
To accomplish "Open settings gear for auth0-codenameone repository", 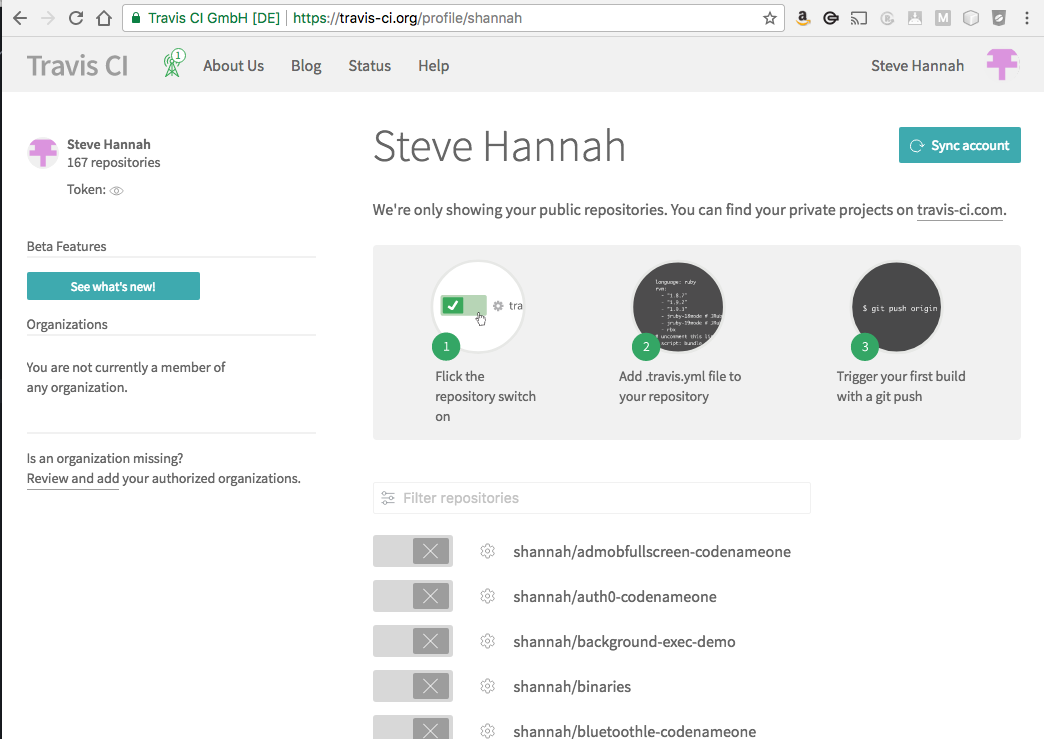I will click(488, 596).
